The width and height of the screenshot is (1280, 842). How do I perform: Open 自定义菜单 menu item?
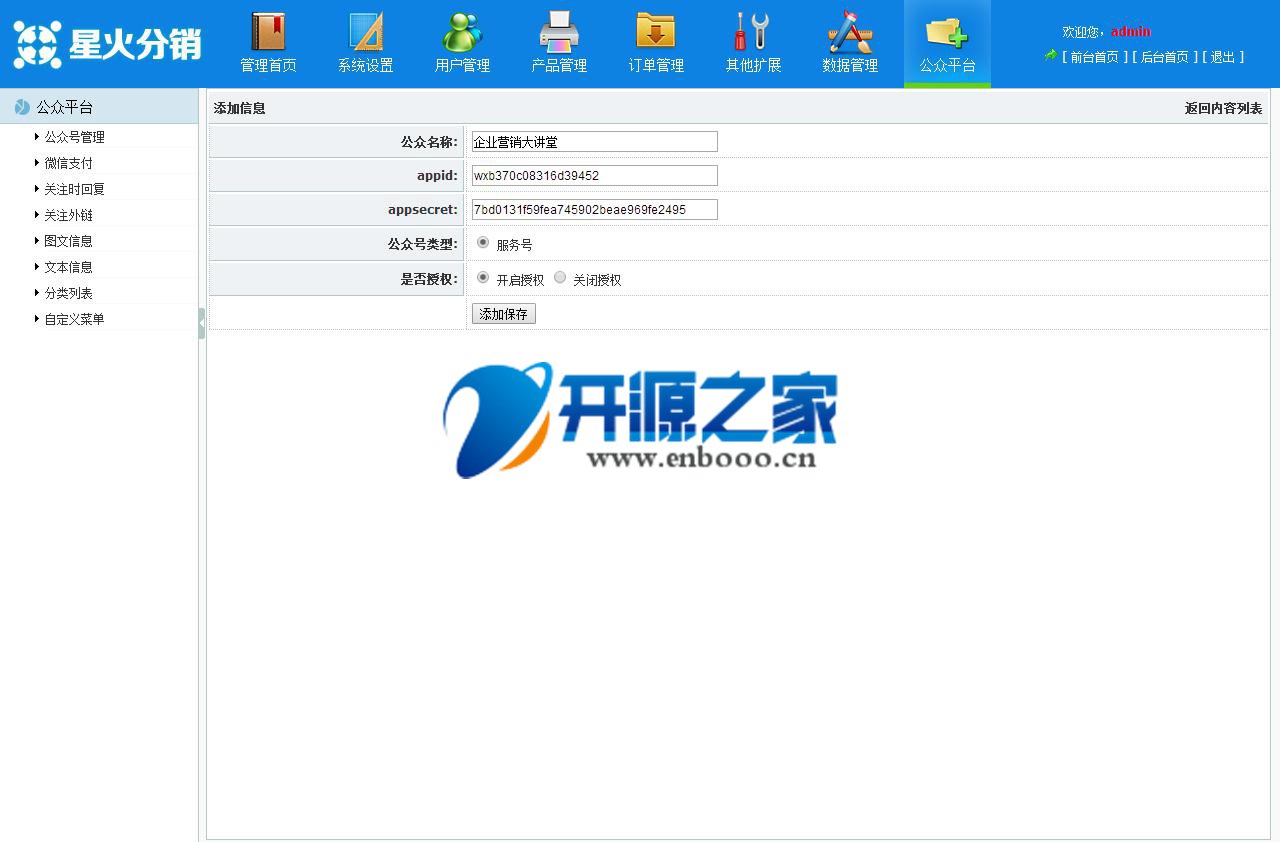click(74, 319)
